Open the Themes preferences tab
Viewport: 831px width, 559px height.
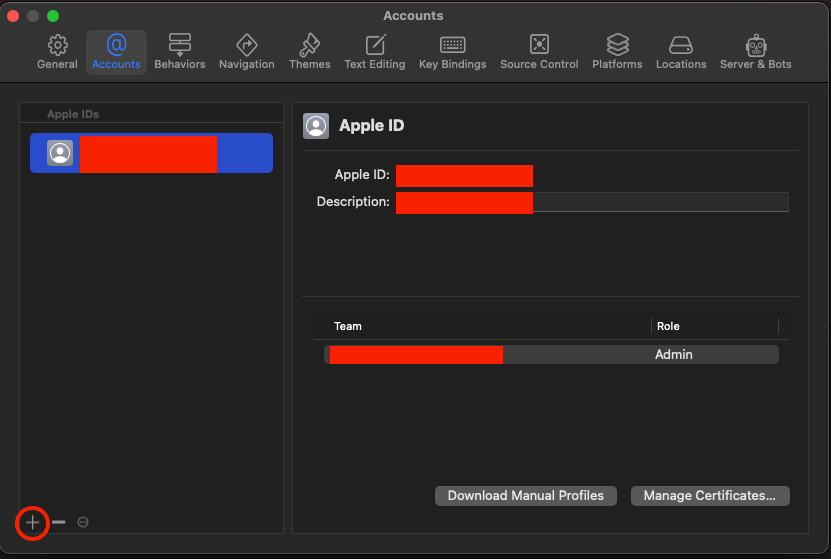(310, 52)
